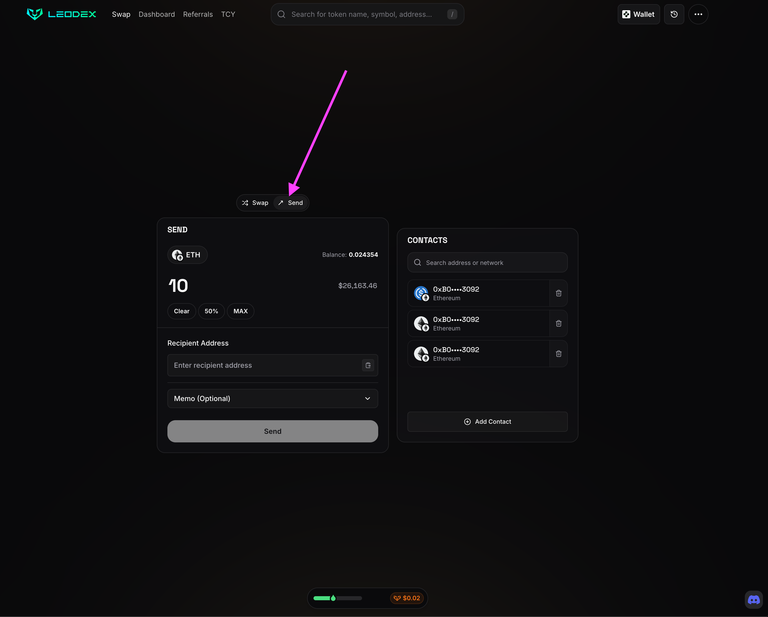Click the Add Contact button
The width and height of the screenshot is (768, 617).
coord(487,422)
